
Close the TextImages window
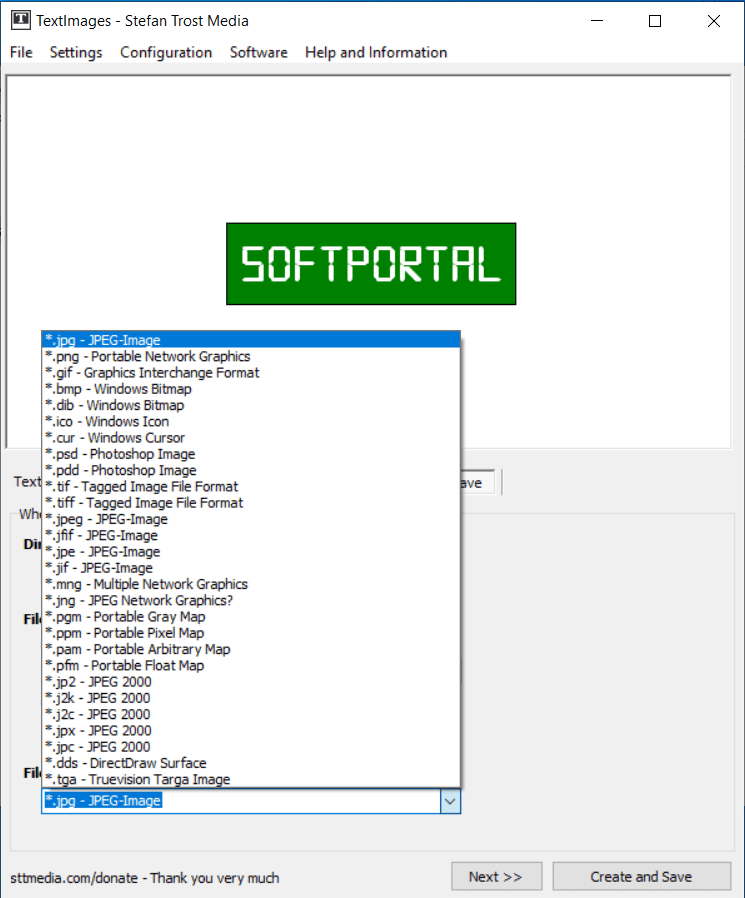(714, 21)
